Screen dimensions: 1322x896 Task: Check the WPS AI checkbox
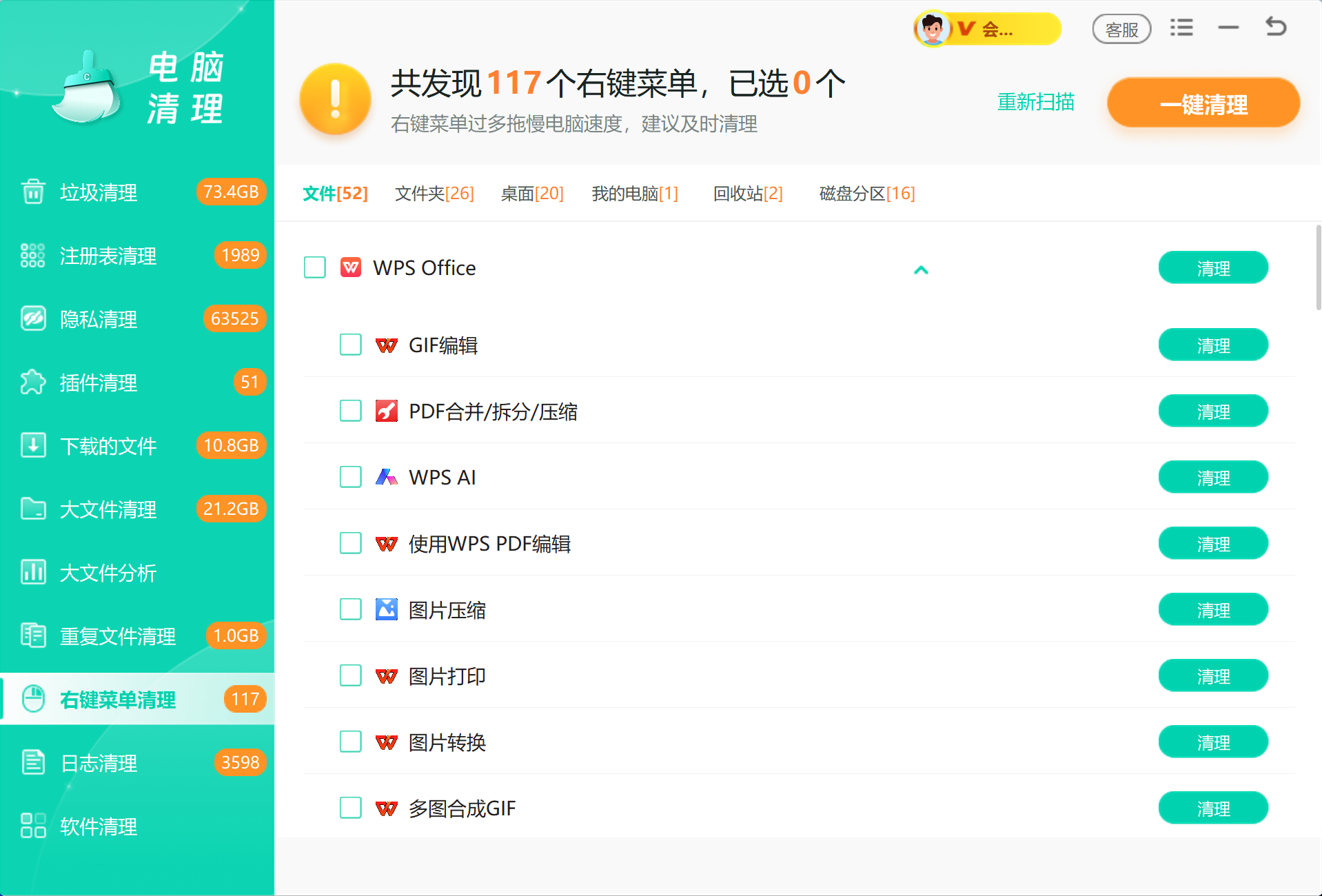351,477
